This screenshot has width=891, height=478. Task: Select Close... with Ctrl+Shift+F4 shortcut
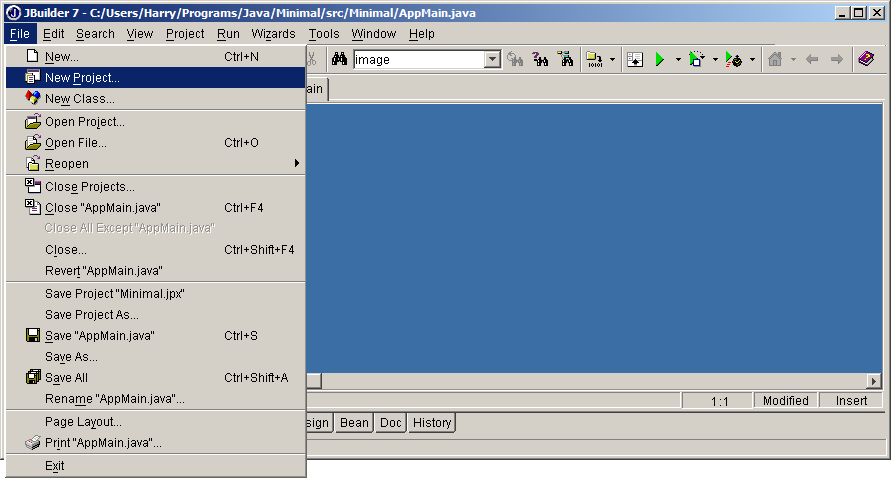pos(156,250)
